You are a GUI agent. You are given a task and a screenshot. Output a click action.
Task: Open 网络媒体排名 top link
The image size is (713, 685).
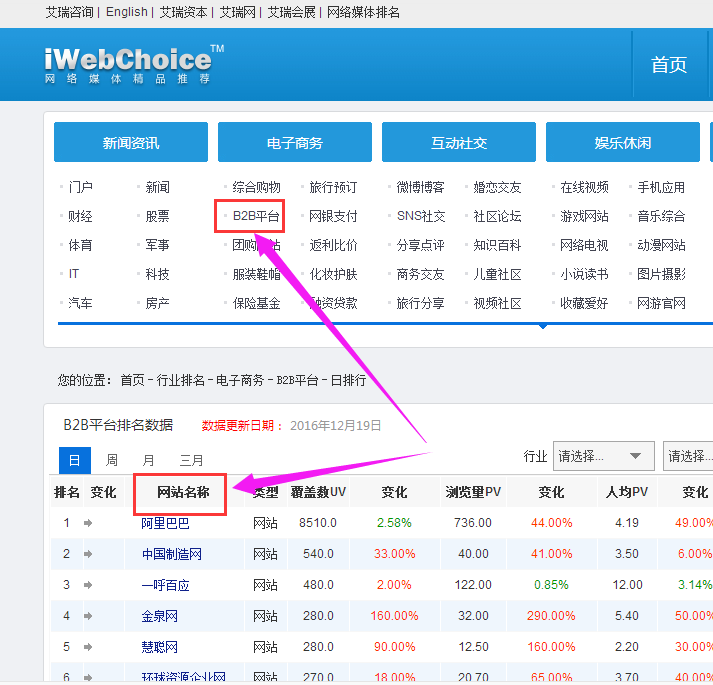[x=363, y=12]
